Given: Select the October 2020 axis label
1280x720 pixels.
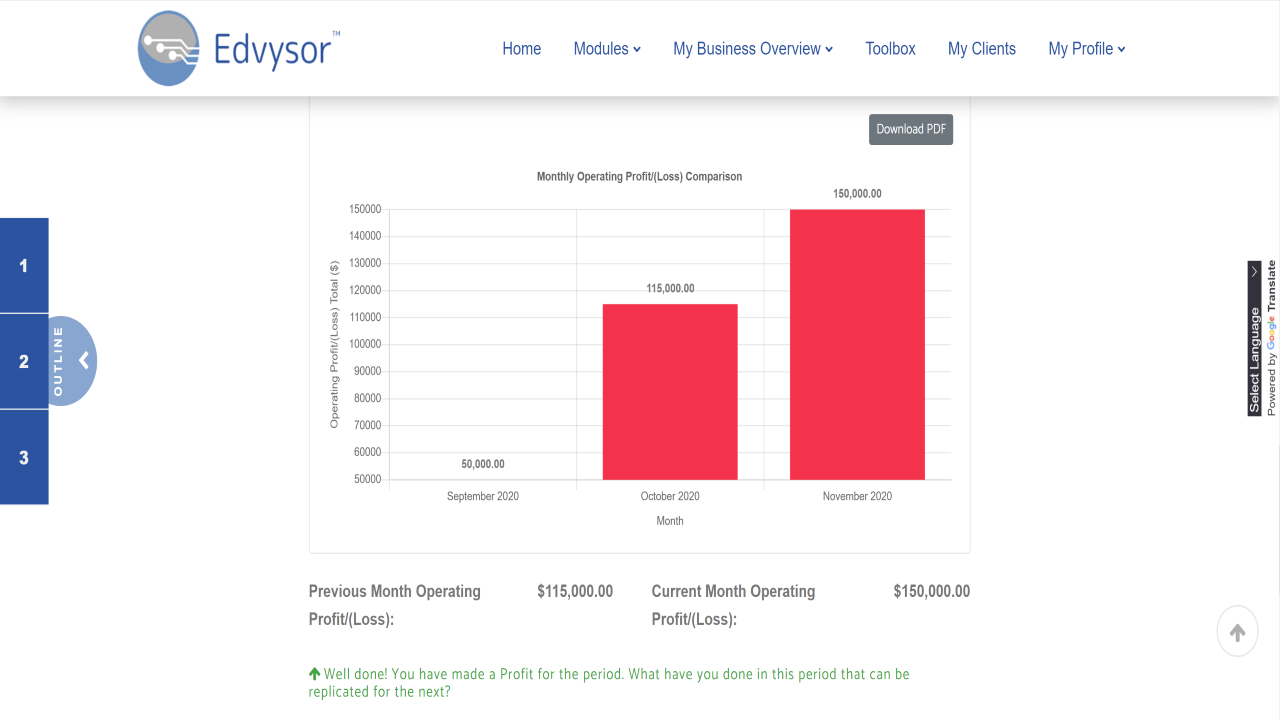Looking at the screenshot, I should [x=670, y=496].
